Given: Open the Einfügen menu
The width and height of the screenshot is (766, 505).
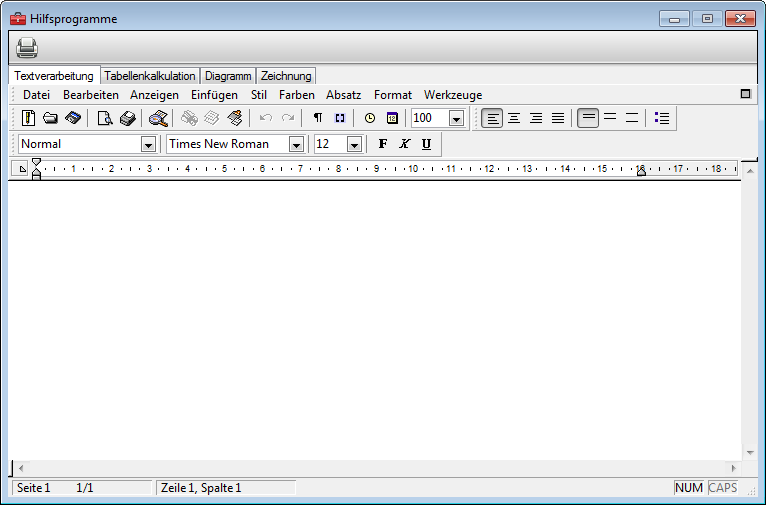Looking at the screenshot, I should coord(214,95).
